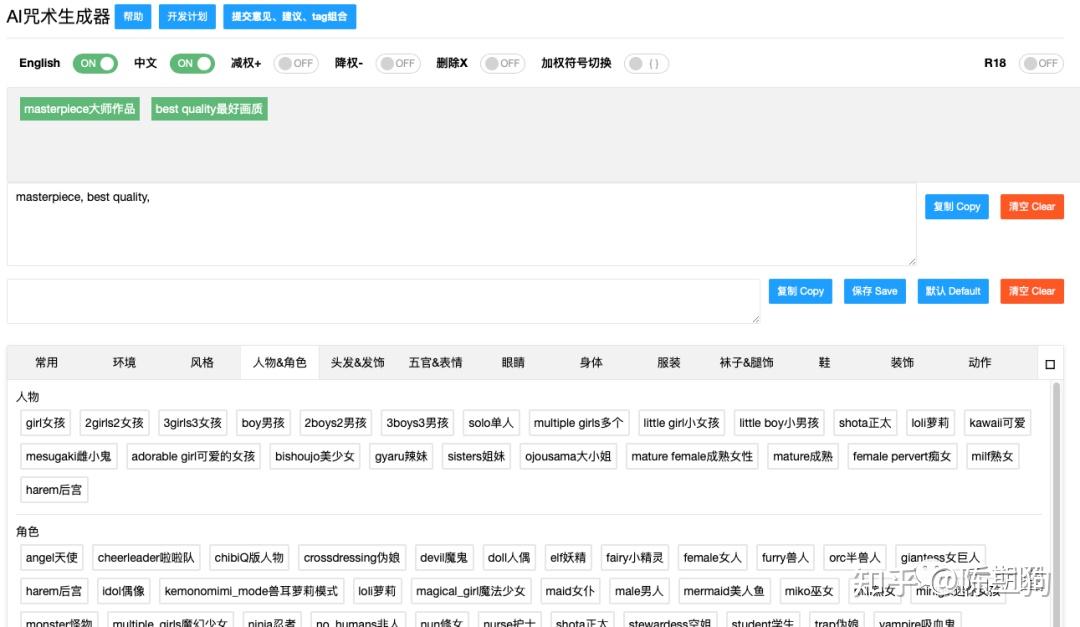Open the 服装 tab
The height and width of the screenshot is (627, 1080).
pos(668,363)
